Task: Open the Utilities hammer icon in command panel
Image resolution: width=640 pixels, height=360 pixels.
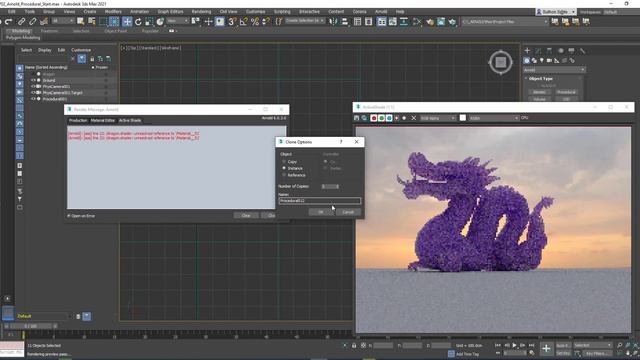Action: coord(582,51)
